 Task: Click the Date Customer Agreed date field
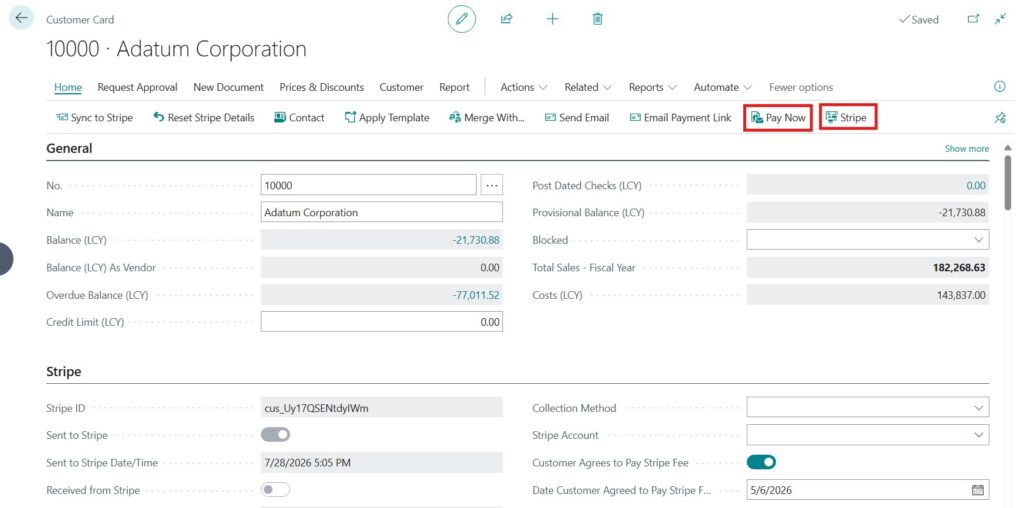coord(867,490)
